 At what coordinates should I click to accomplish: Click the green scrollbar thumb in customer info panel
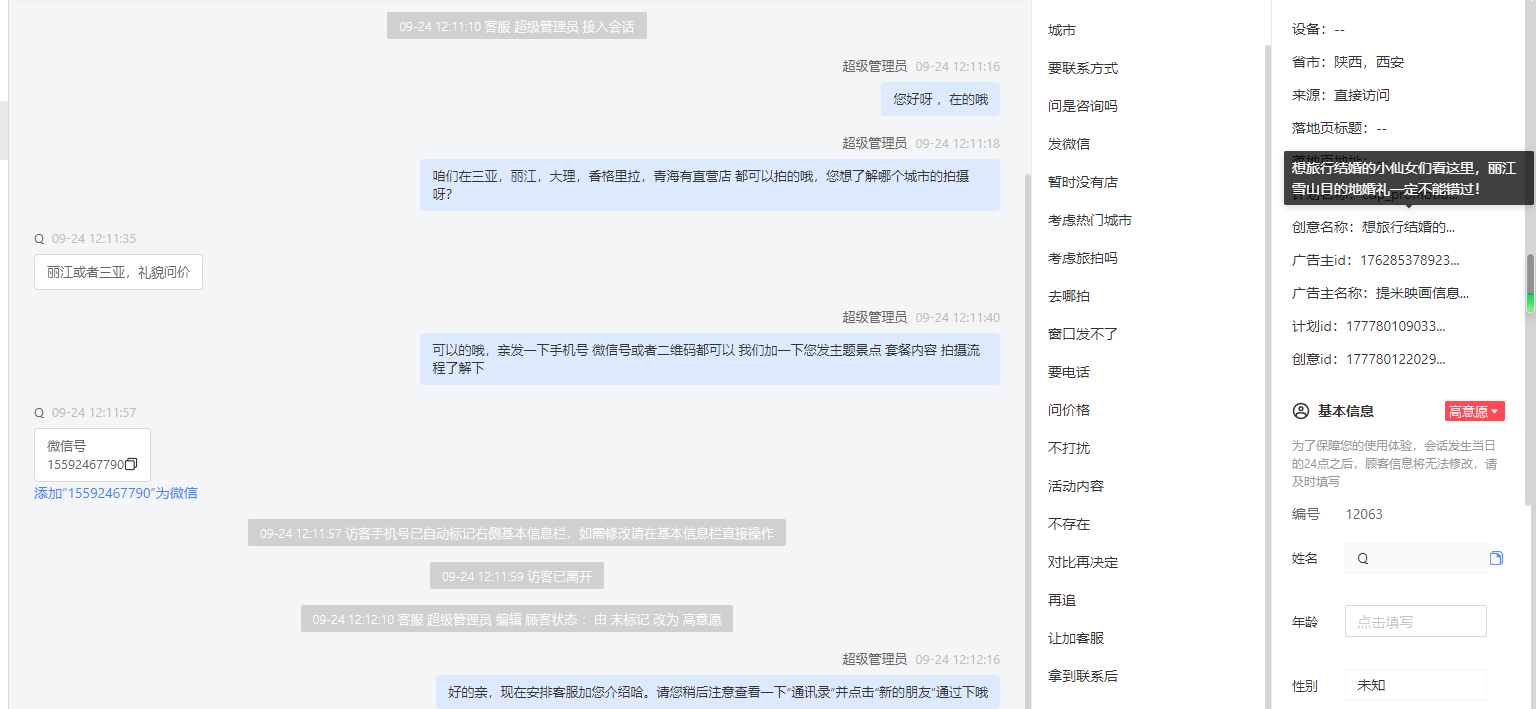pyautogui.click(x=1530, y=283)
